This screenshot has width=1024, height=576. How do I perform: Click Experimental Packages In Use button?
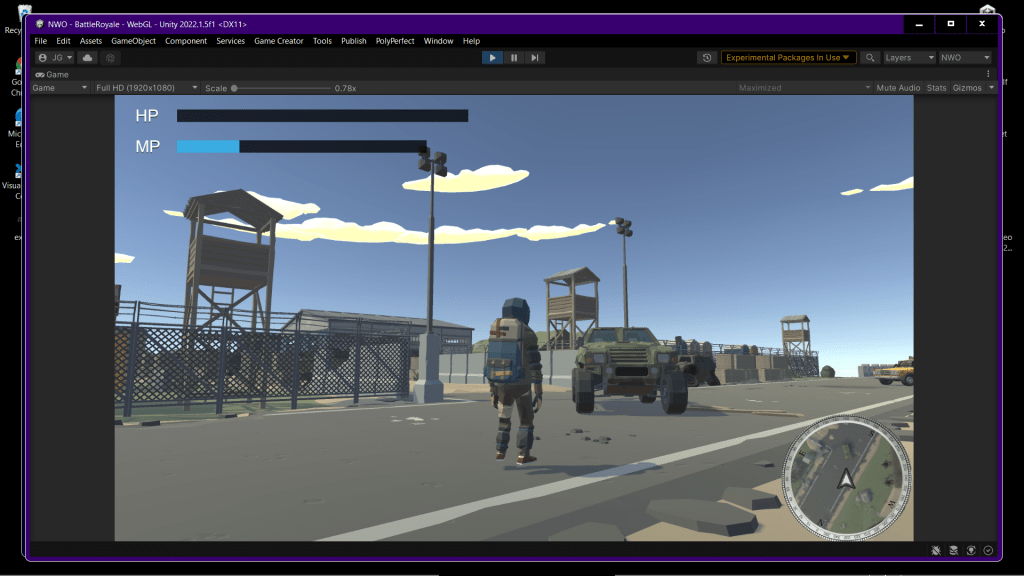click(x=788, y=58)
